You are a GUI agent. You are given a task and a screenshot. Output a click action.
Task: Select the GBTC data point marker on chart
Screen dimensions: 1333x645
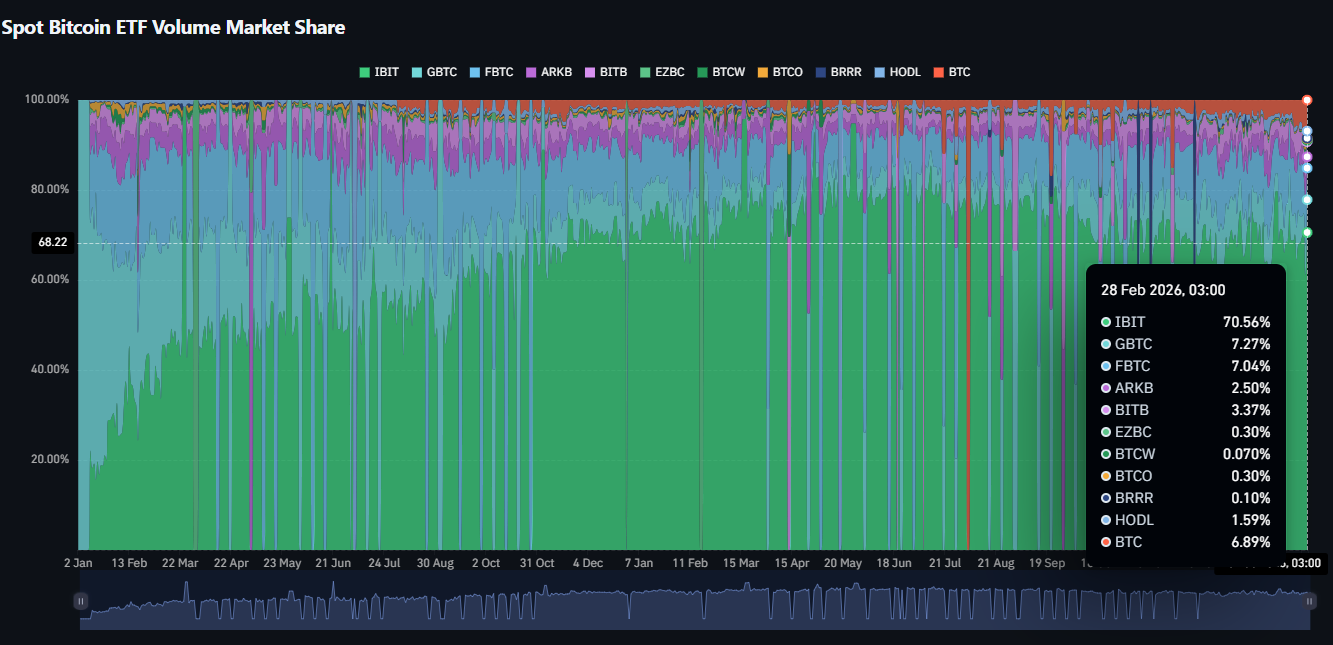click(1307, 200)
